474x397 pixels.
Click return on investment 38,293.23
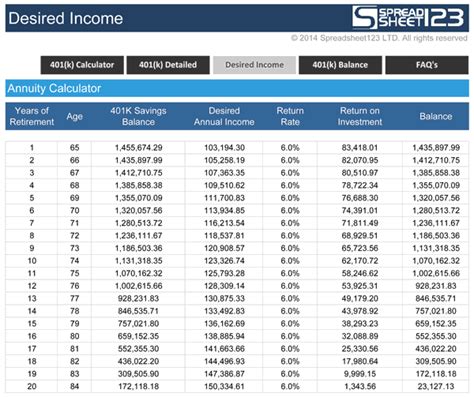[x=360, y=324]
